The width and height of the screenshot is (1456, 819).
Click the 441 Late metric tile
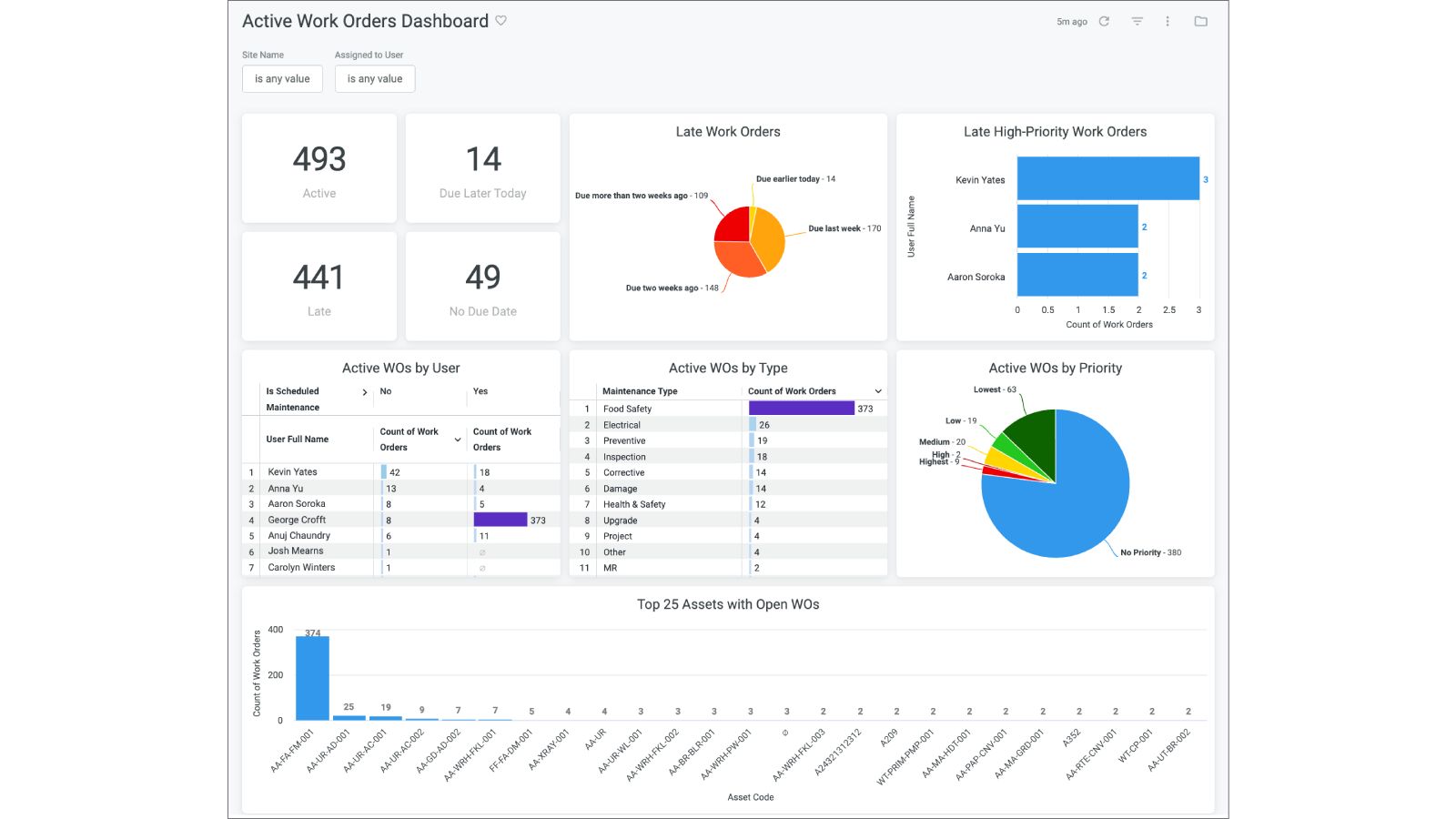point(318,285)
